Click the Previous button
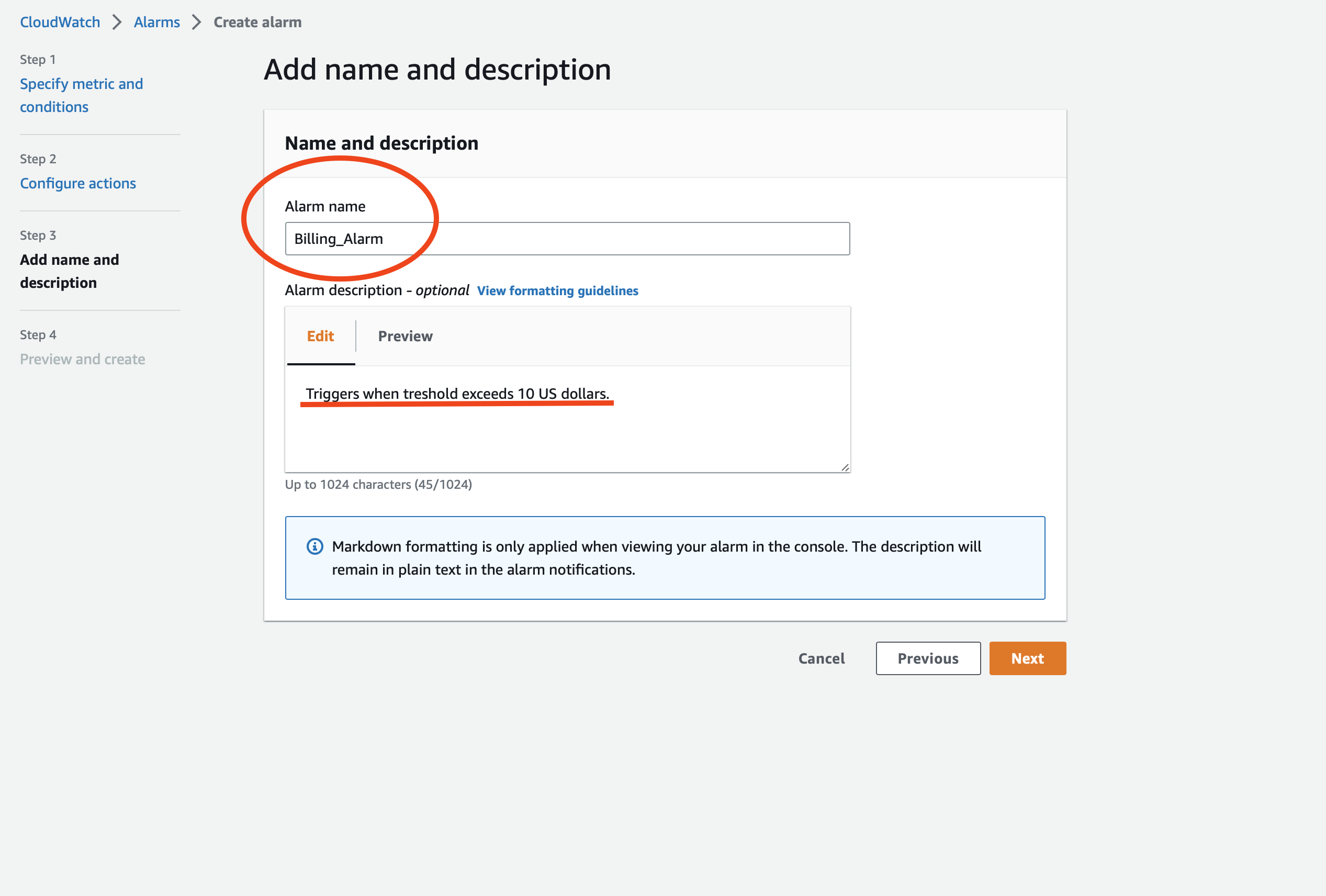The height and width of the screenshot is (896, 1326). 928,658
